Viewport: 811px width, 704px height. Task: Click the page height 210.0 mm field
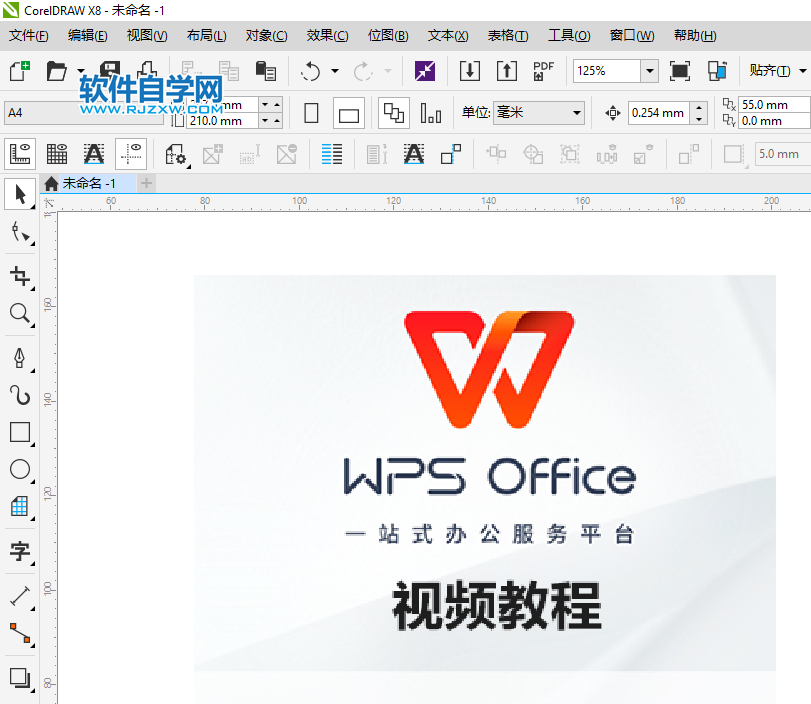click(222, 121)
